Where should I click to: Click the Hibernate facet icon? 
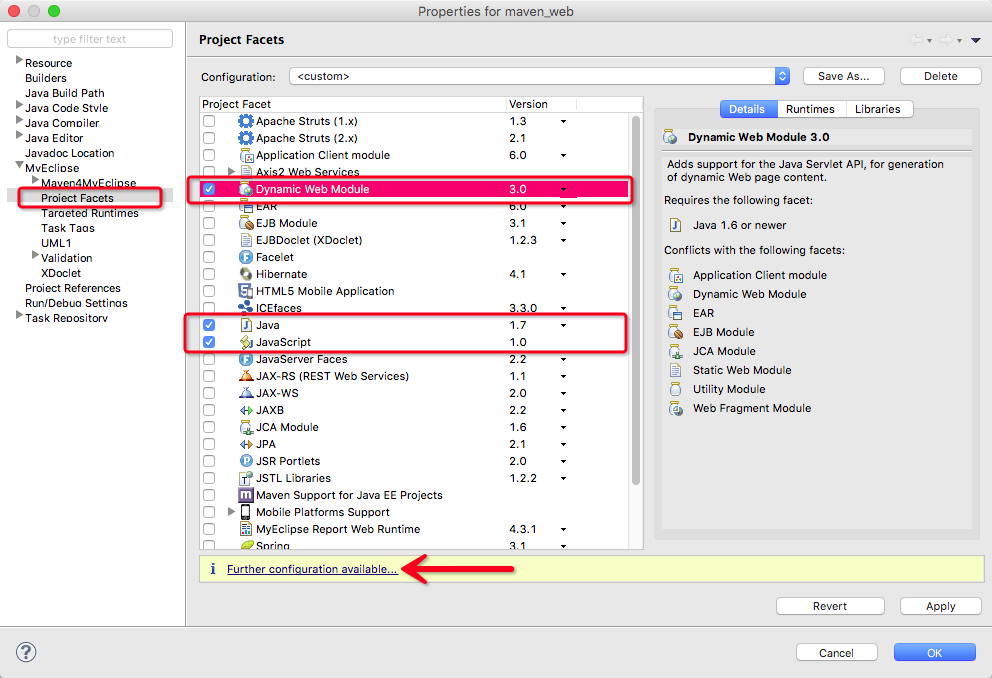pos(246,274)
